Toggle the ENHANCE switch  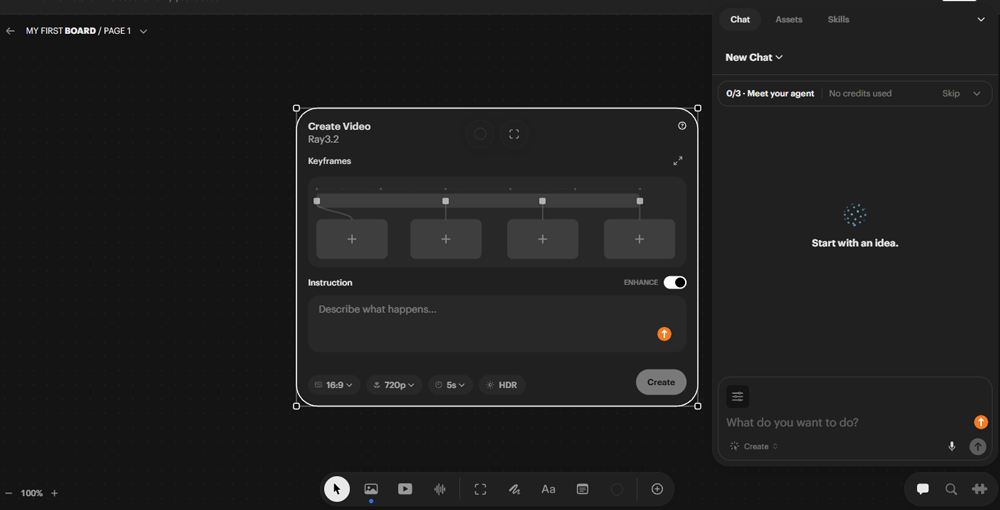click(675, 282)
